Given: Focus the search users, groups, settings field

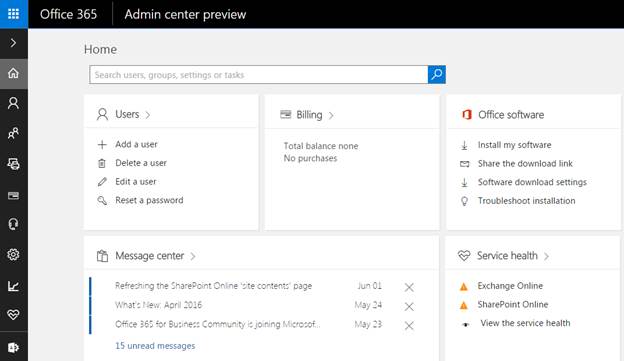Looking at the screenshot, I should pyautogui.click(x=259, y=74).
